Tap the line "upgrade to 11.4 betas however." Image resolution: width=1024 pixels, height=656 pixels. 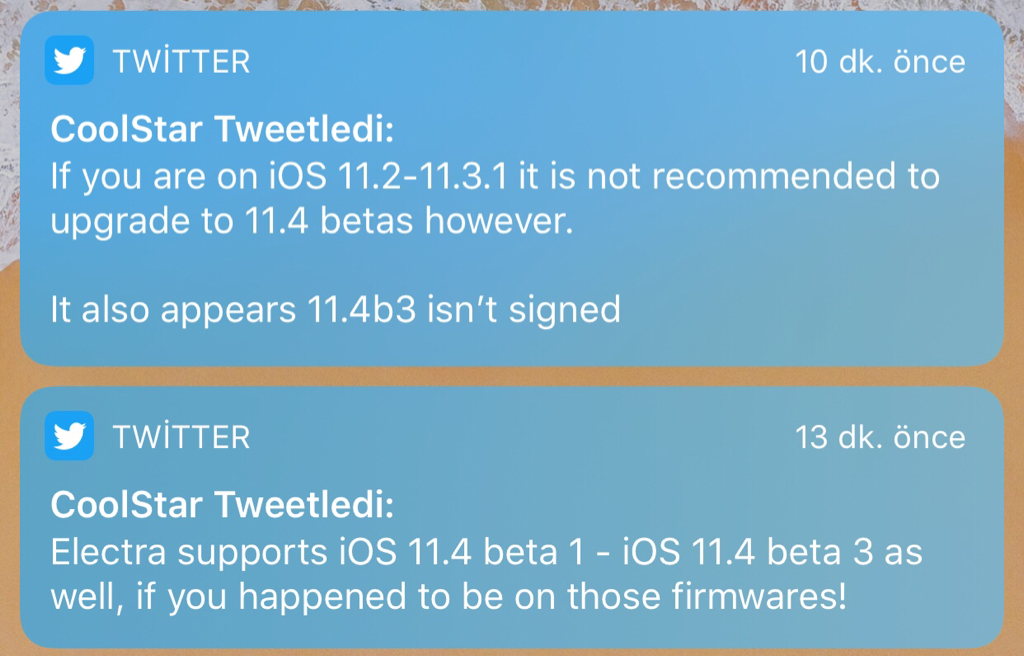pyautogui.click(x=312, y=222)
